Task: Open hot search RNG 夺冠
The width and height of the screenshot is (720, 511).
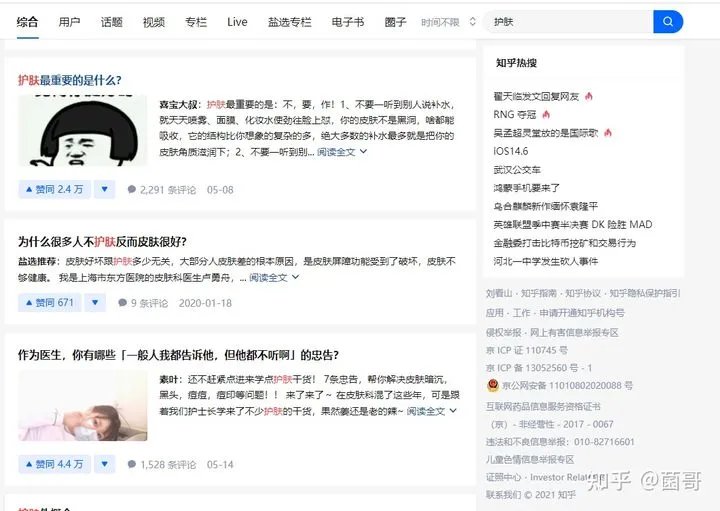Action: pos(515,114)
